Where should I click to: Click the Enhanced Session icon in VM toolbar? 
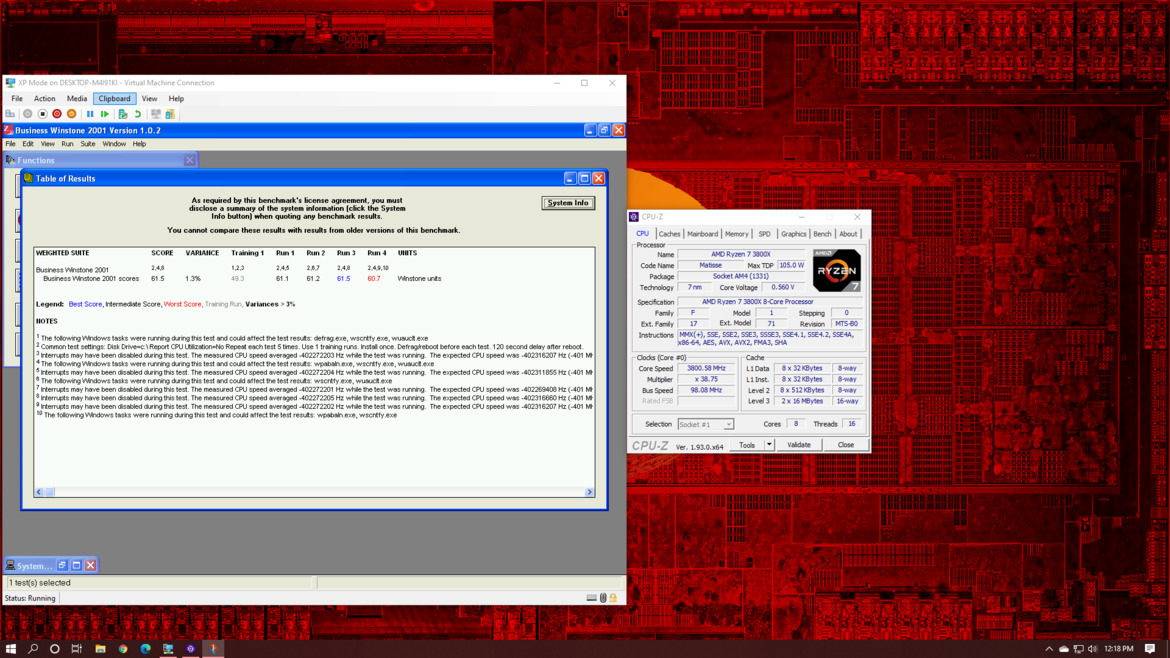coord(156,114)
